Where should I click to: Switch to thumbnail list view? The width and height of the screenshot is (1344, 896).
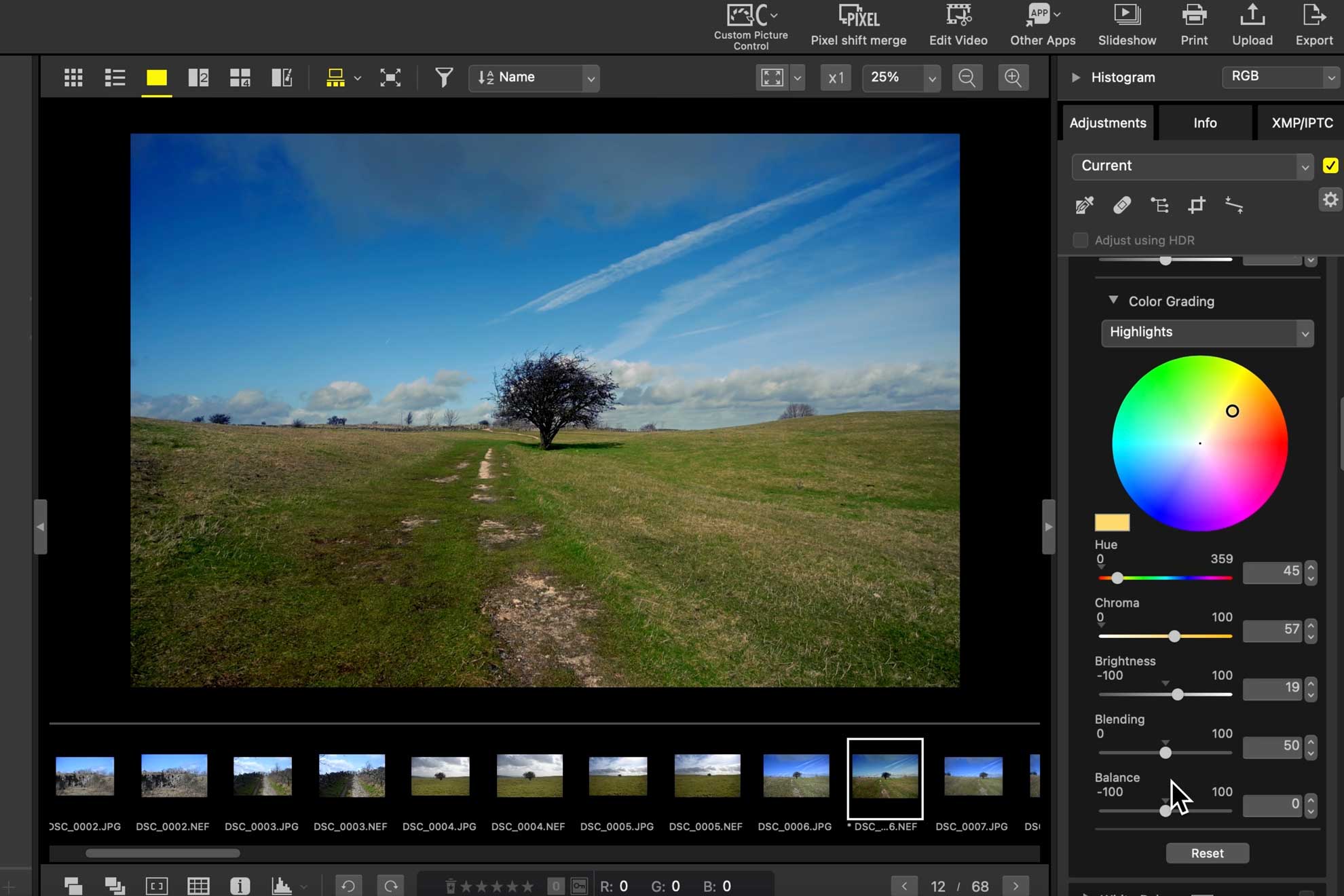[115, 77]
